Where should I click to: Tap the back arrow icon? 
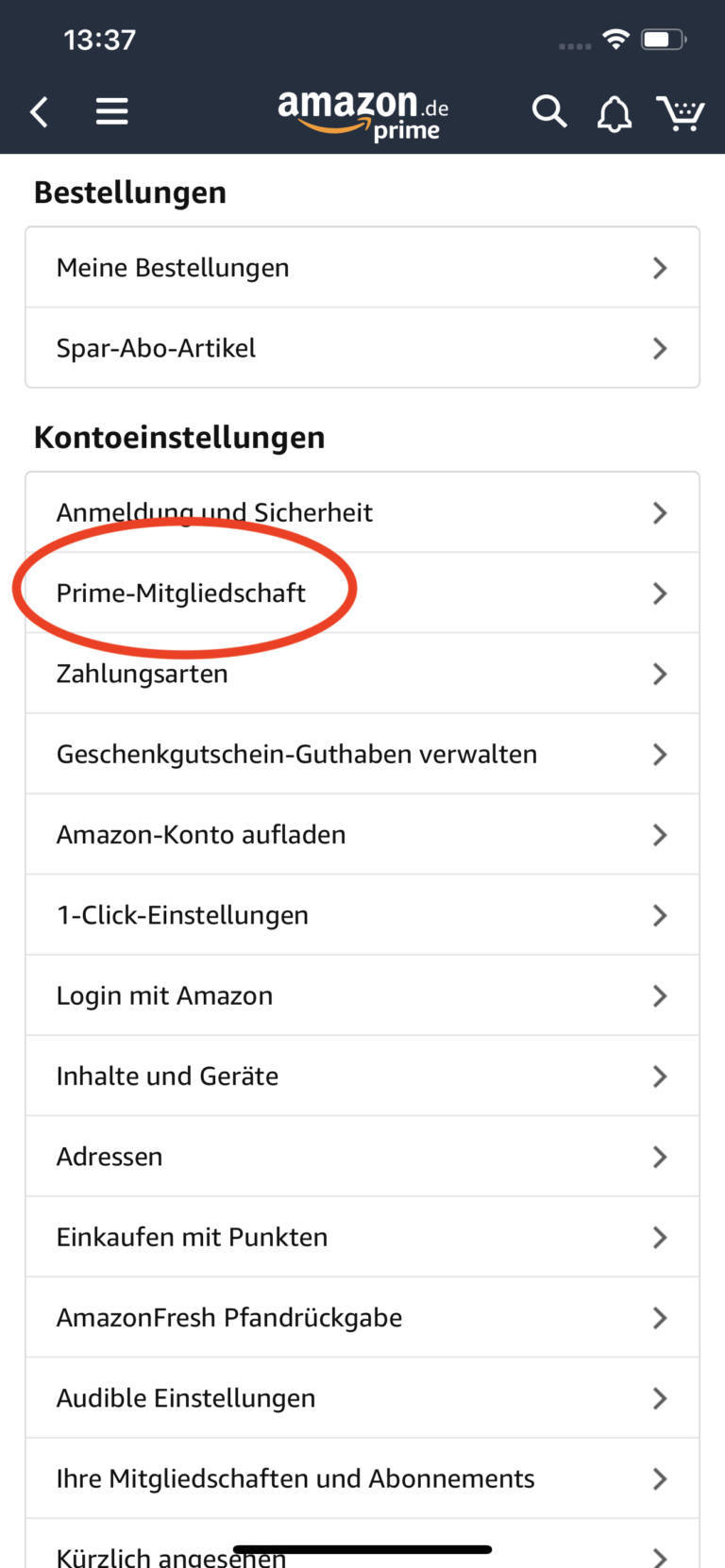point(39,112)
